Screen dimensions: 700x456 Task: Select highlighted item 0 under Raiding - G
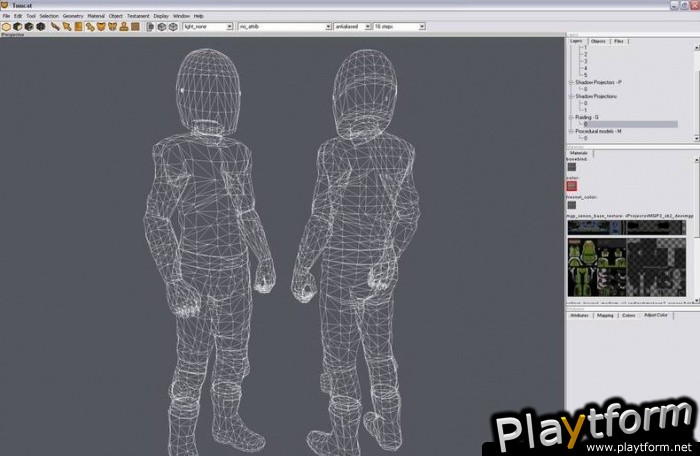tap(630, 124)
